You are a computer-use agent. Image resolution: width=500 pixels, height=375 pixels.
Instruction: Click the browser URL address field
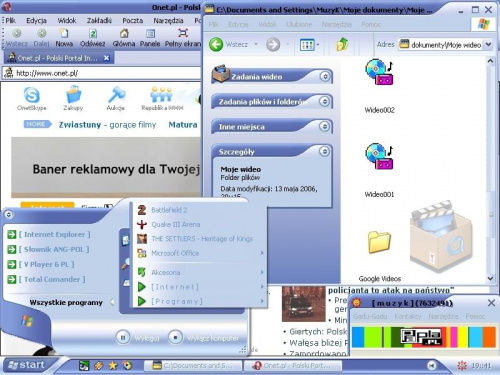tap(102, 73)
